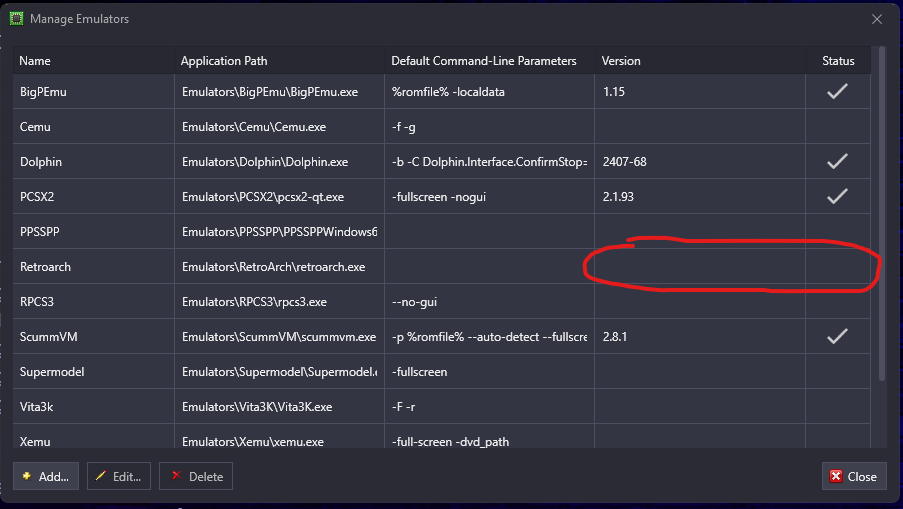The height and width of the screenshot is (509, 903).
Task: Sort by Application Path column header
Action: pos(279,60)
